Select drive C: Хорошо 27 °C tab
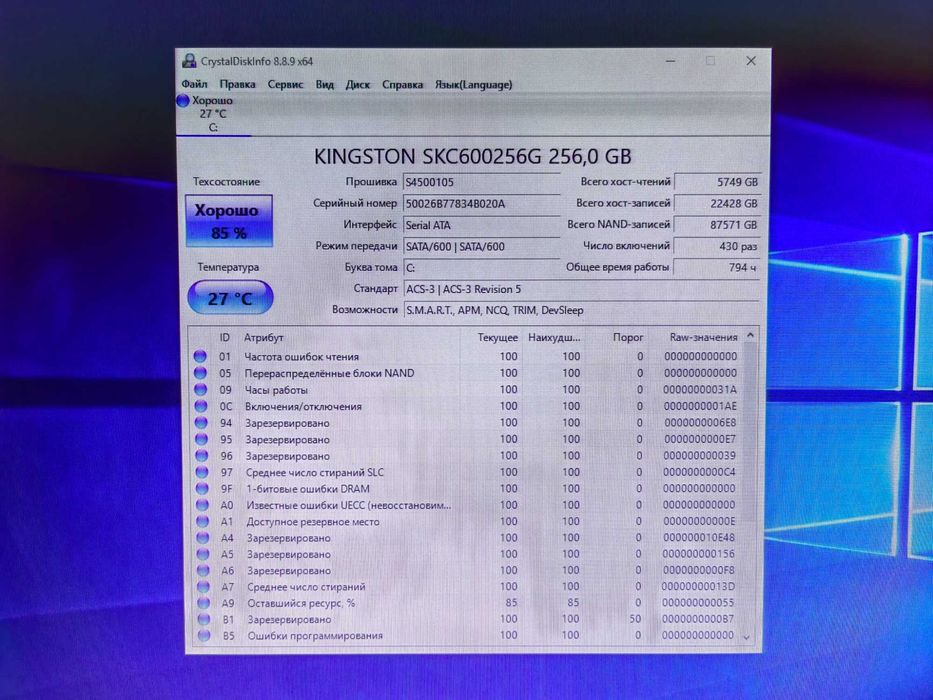 tap(213, 114)
